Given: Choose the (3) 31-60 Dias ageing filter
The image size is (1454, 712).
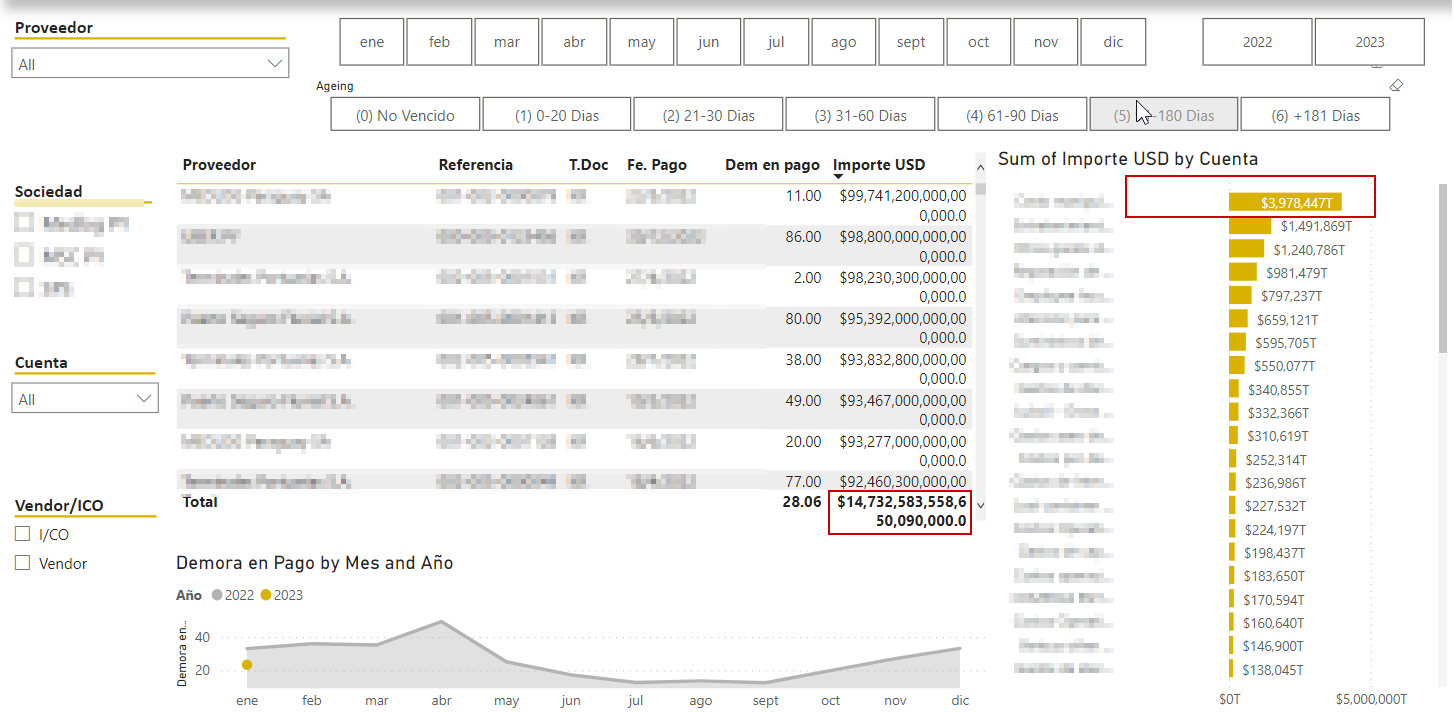Looking at the screenshot, I should click(860, 115).
